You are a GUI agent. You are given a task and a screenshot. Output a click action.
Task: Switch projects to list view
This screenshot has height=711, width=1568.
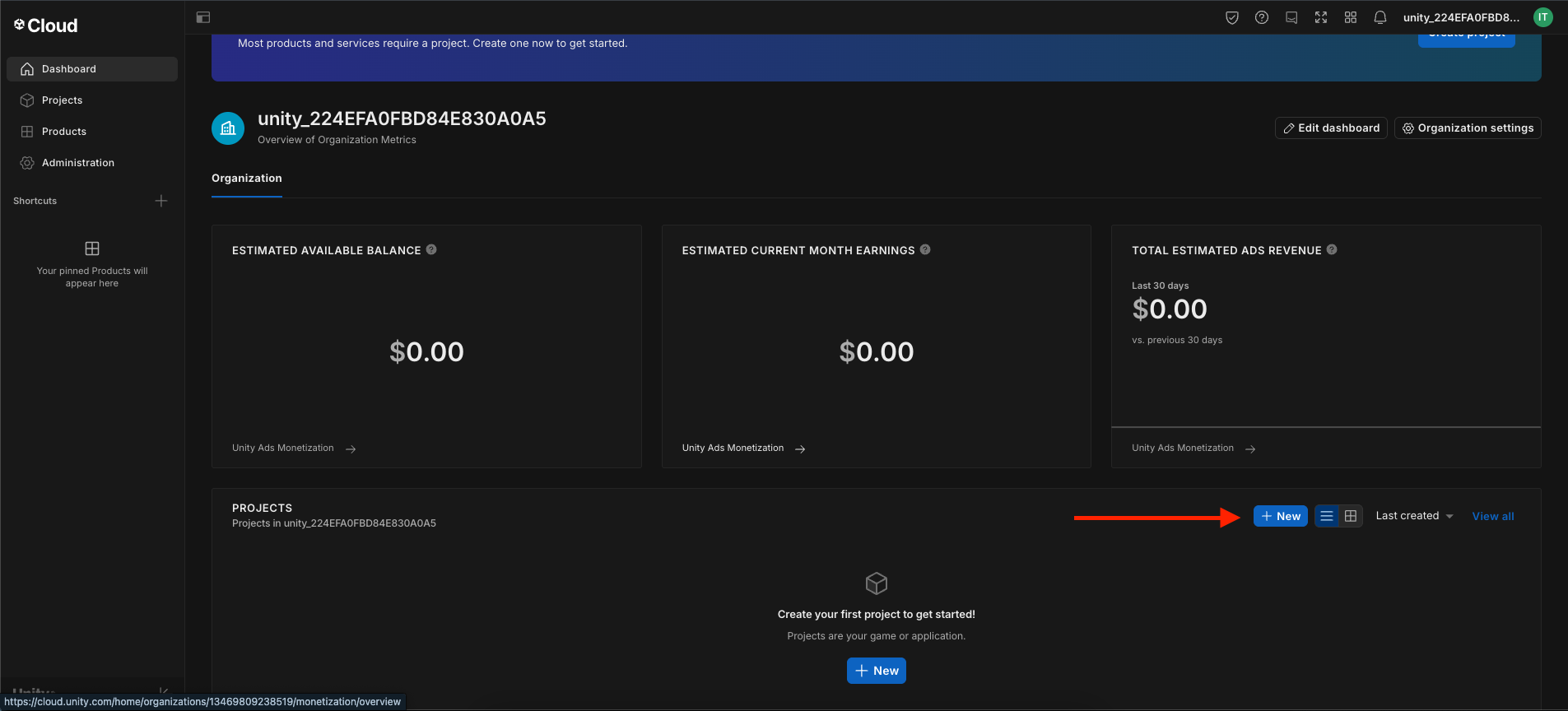click(1327, 516)
